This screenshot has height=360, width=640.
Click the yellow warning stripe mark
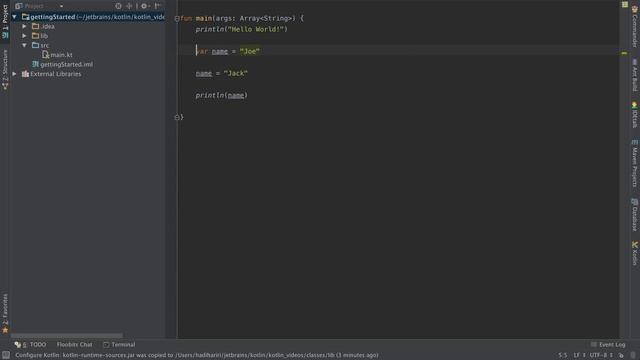[x=624, y=53]
